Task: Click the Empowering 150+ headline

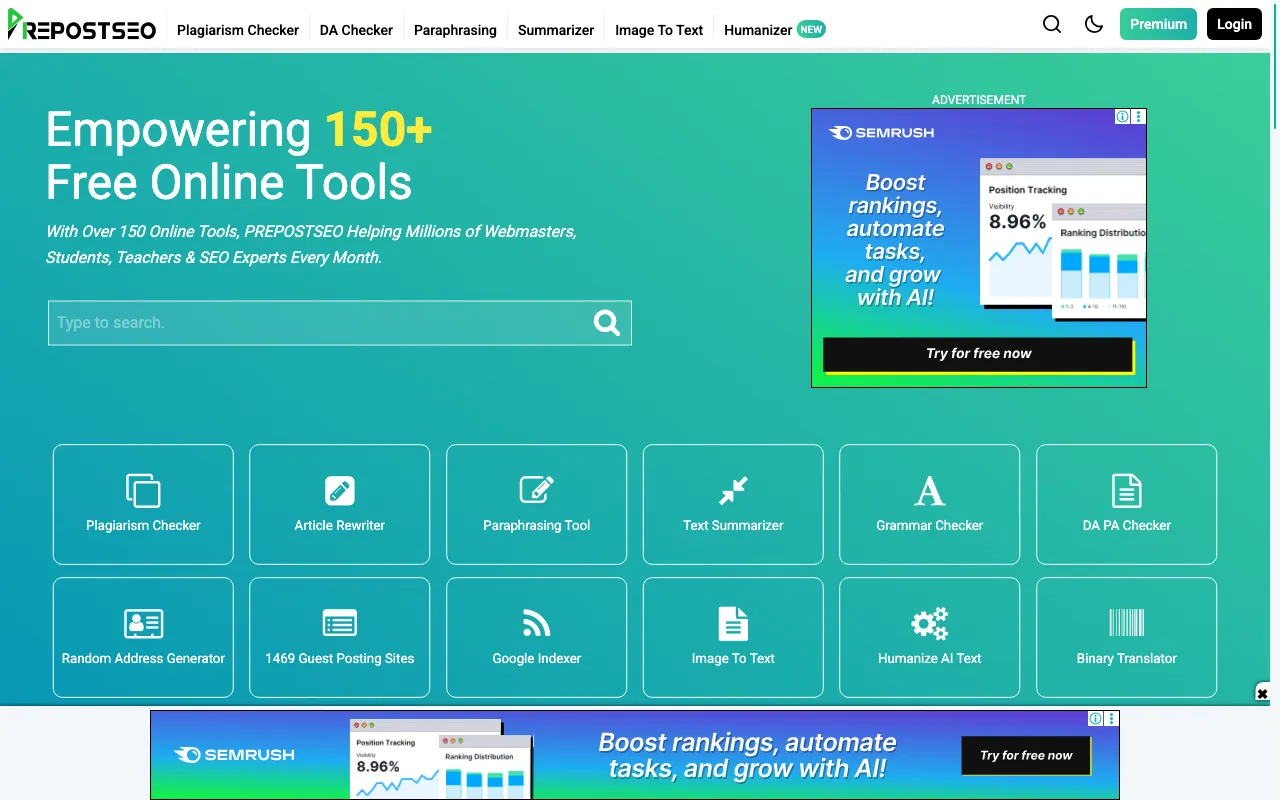Action: click(x=239, y=129)
